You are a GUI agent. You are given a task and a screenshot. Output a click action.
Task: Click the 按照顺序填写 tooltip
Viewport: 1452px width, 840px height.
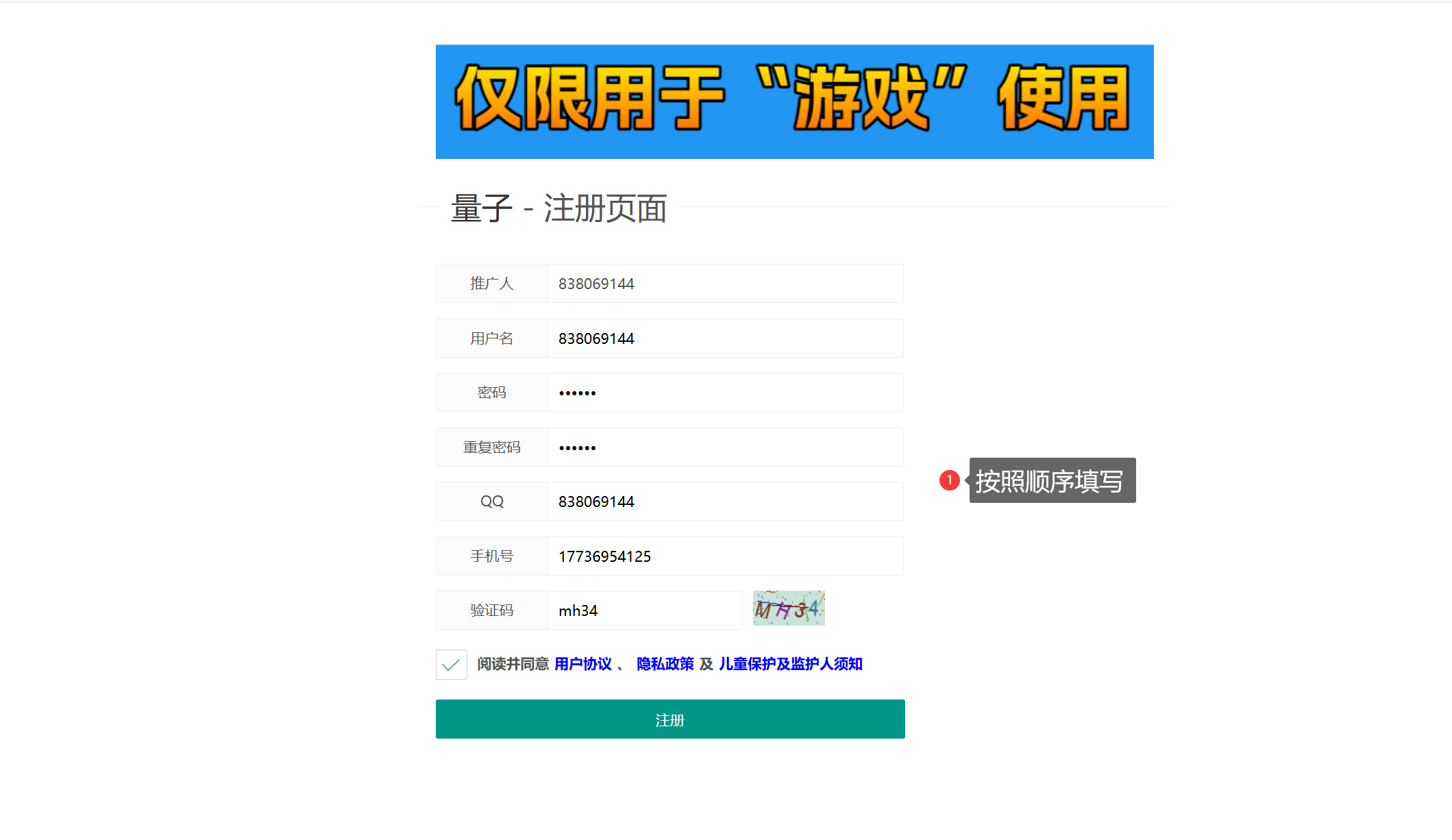[x=1052, y=481]
